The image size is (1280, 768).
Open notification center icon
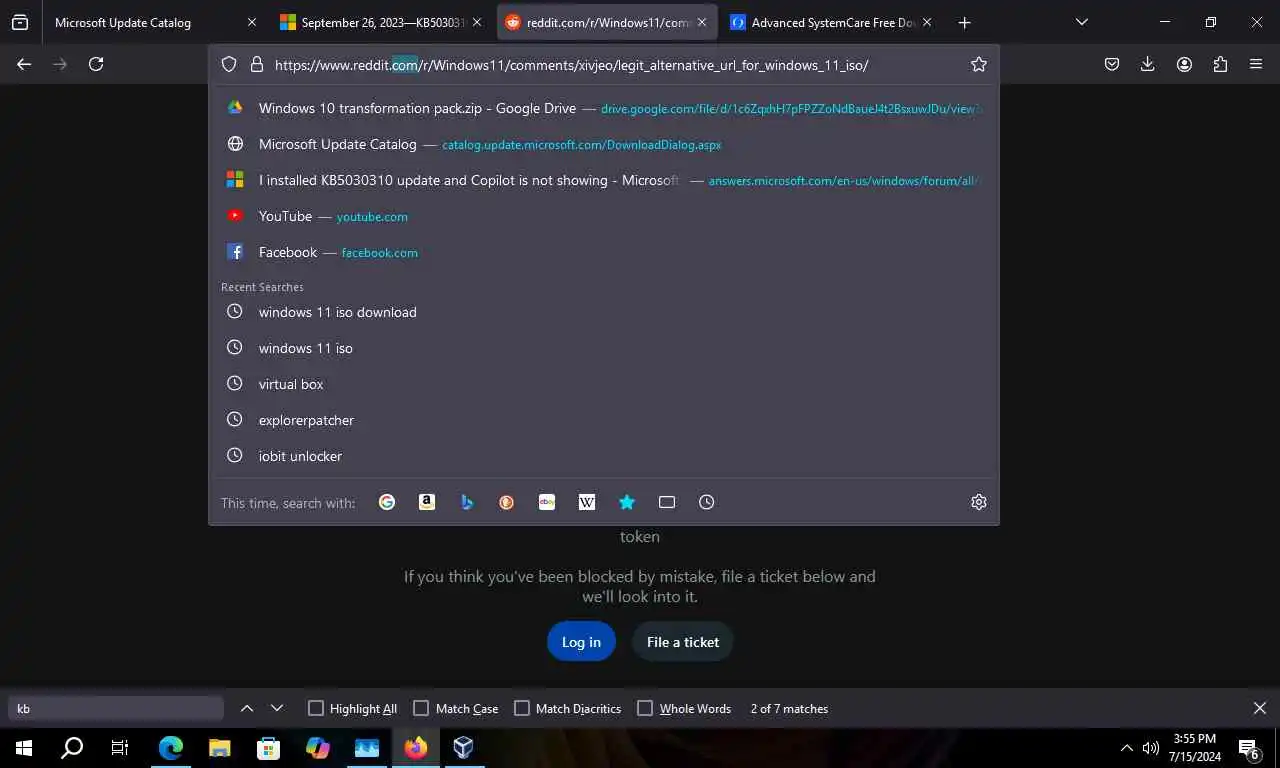1249,748
